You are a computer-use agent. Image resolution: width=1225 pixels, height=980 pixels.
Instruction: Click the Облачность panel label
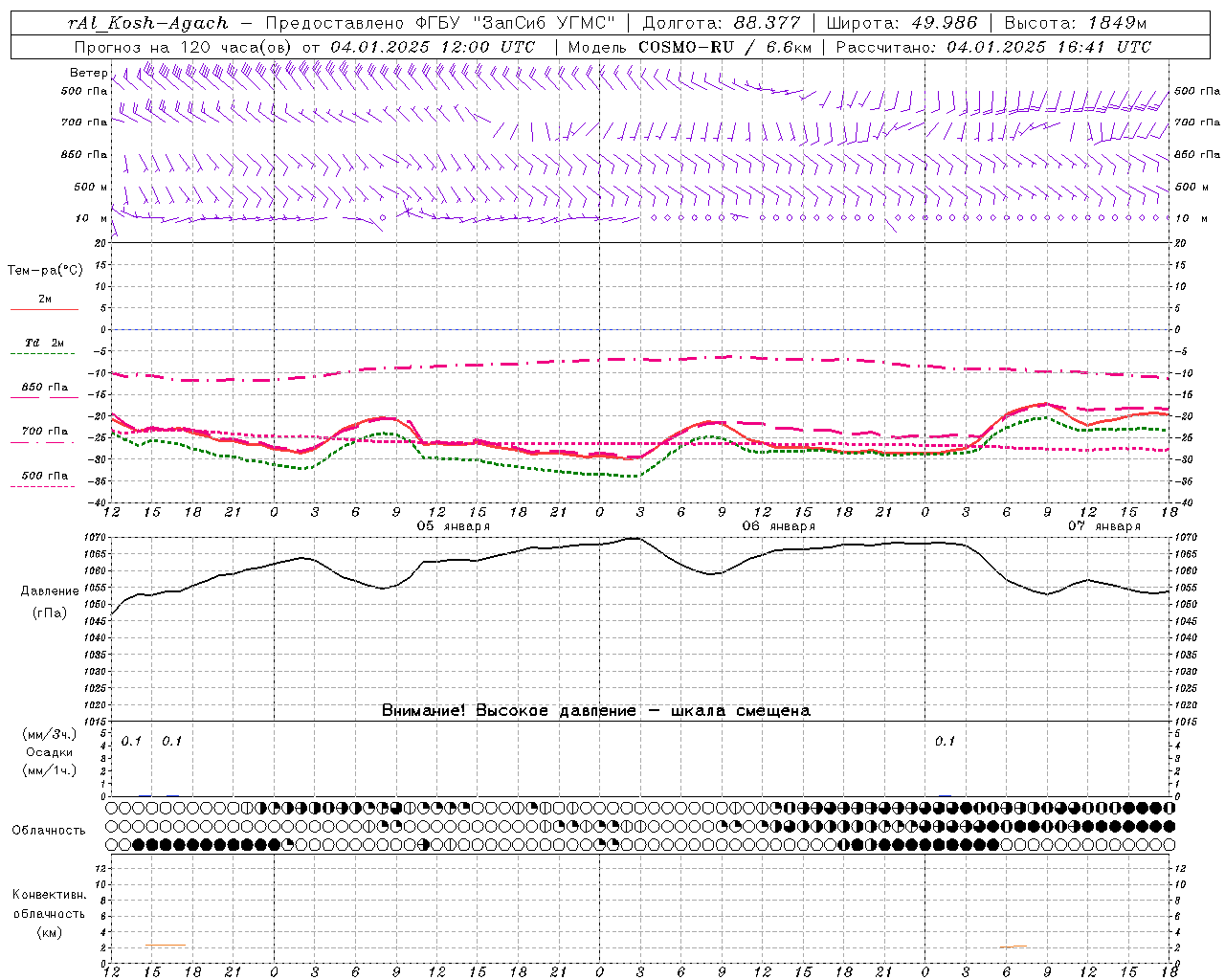[x=49, y=831]
